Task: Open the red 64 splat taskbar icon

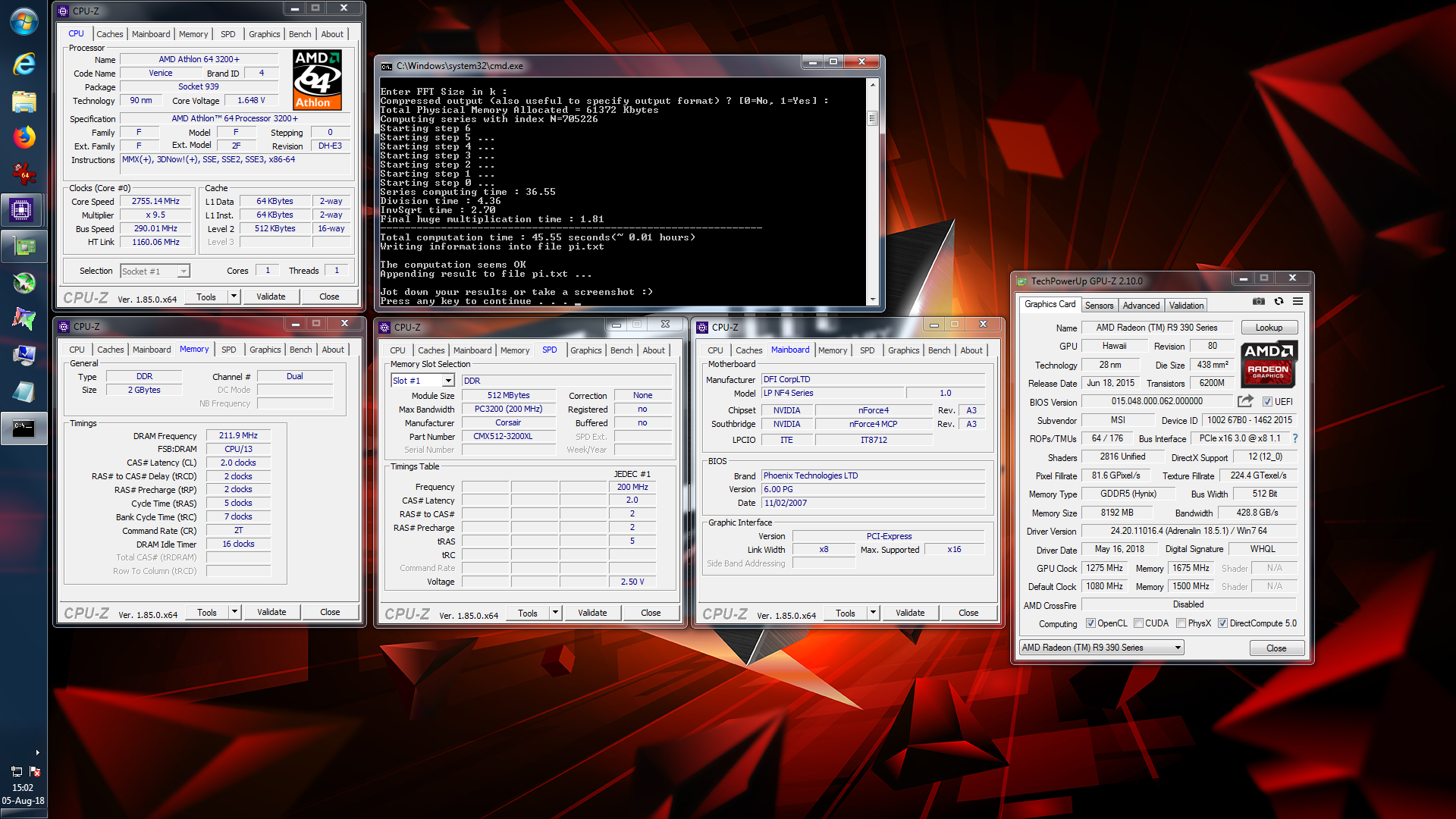Action: click(24, 174)
